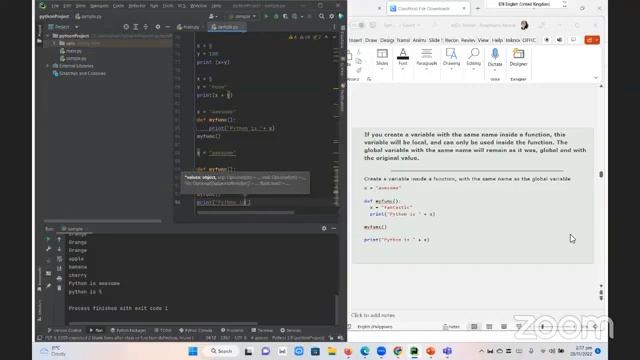Click the taskbar Search box
The image size is (640, 360).
point(222,351)
